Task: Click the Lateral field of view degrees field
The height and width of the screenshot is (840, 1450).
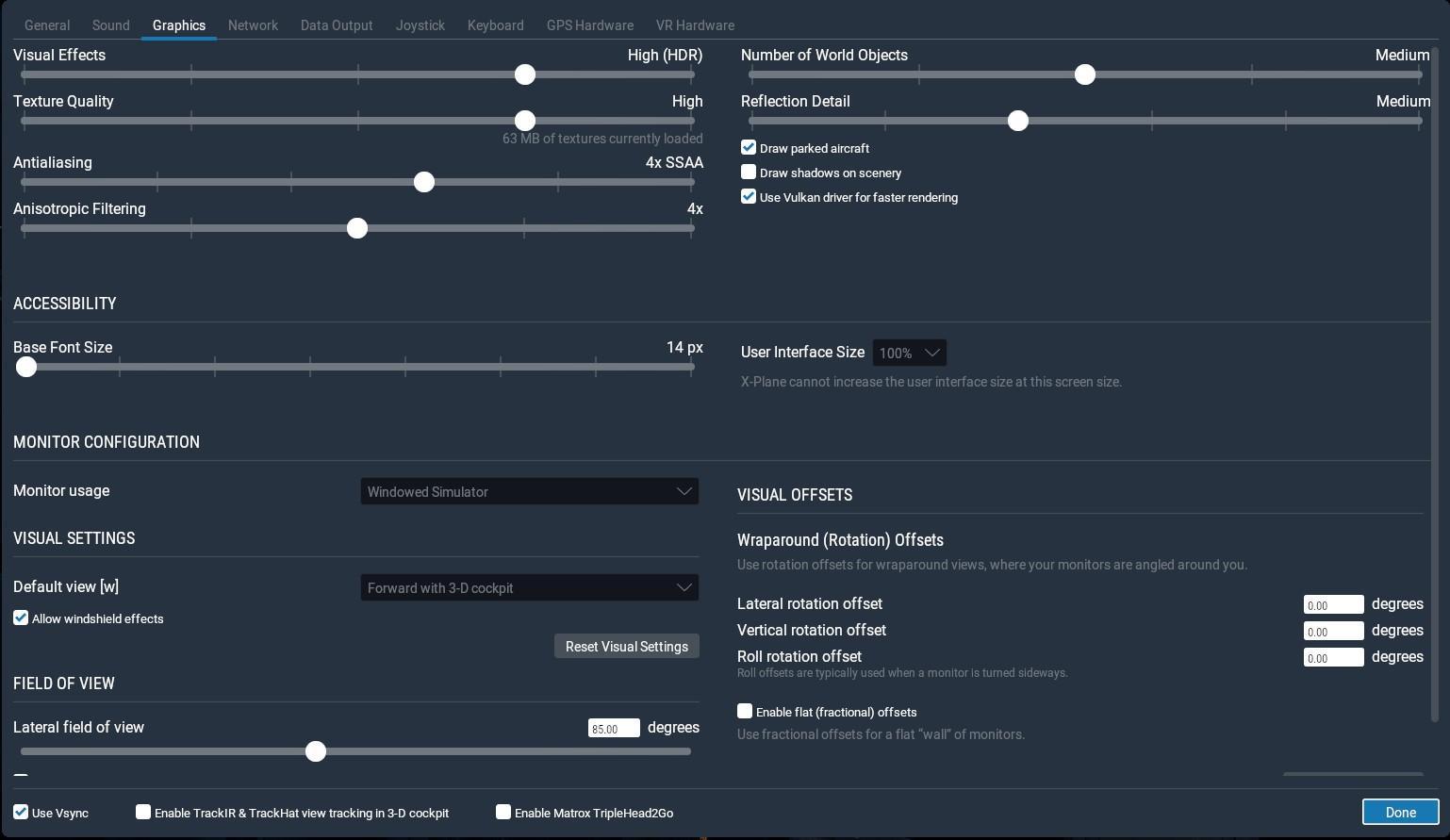Action: pos(614,728)
